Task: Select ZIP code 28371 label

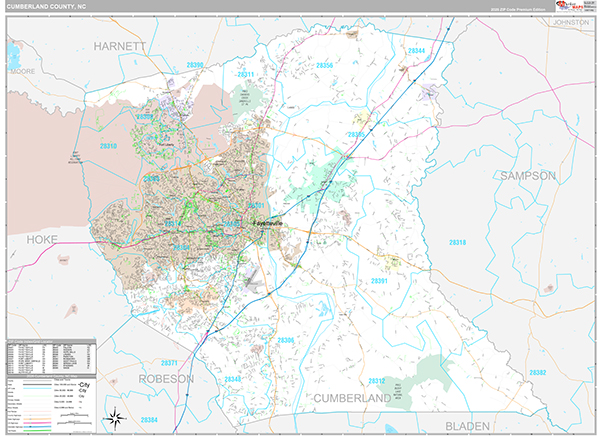Action: pyautogui.click(x=169, y=362)
